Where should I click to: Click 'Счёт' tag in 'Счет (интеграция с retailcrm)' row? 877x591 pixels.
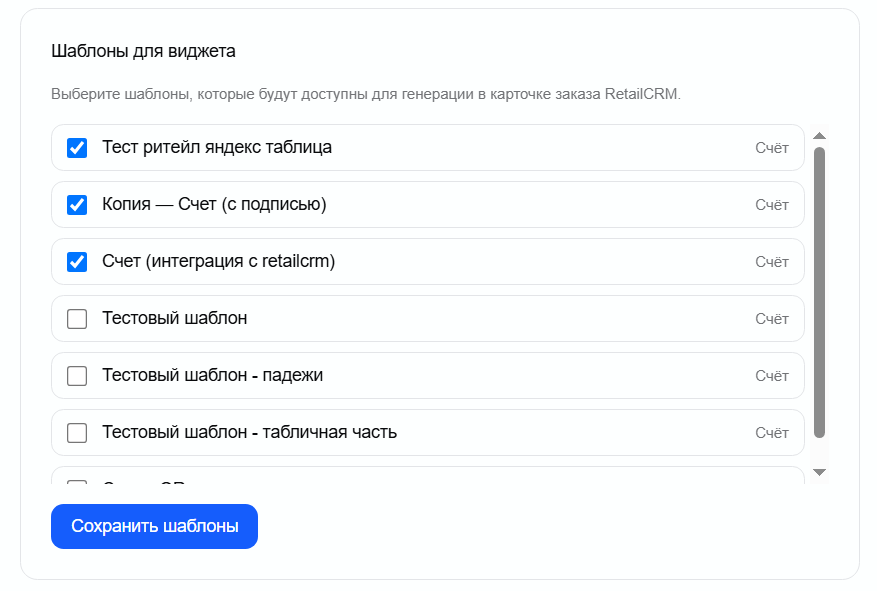(x=772, y=262)
